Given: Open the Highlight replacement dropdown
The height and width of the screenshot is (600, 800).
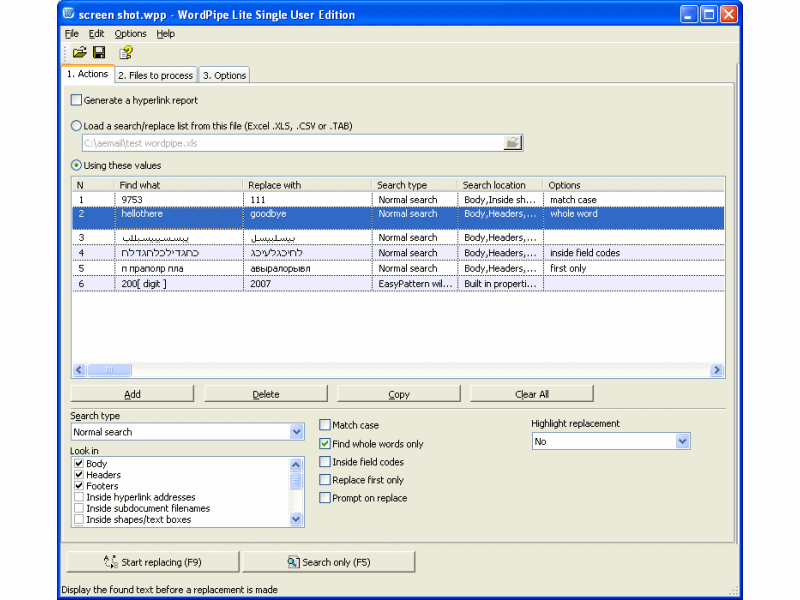Looking at the screenshot, I should tap(682, 441).
